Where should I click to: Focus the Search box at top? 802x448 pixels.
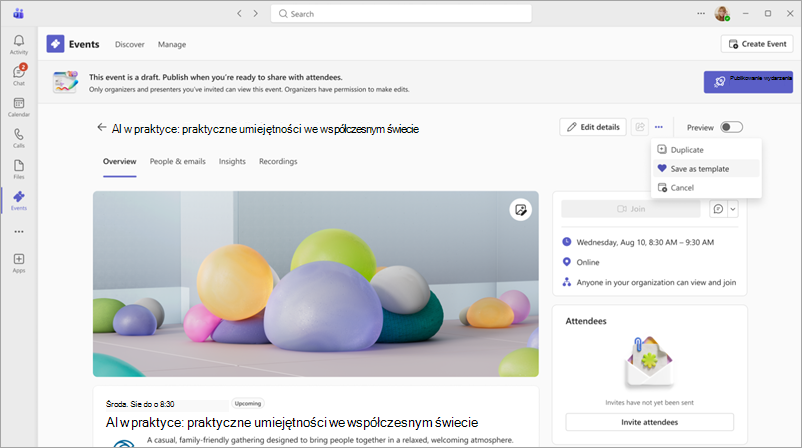401,14
